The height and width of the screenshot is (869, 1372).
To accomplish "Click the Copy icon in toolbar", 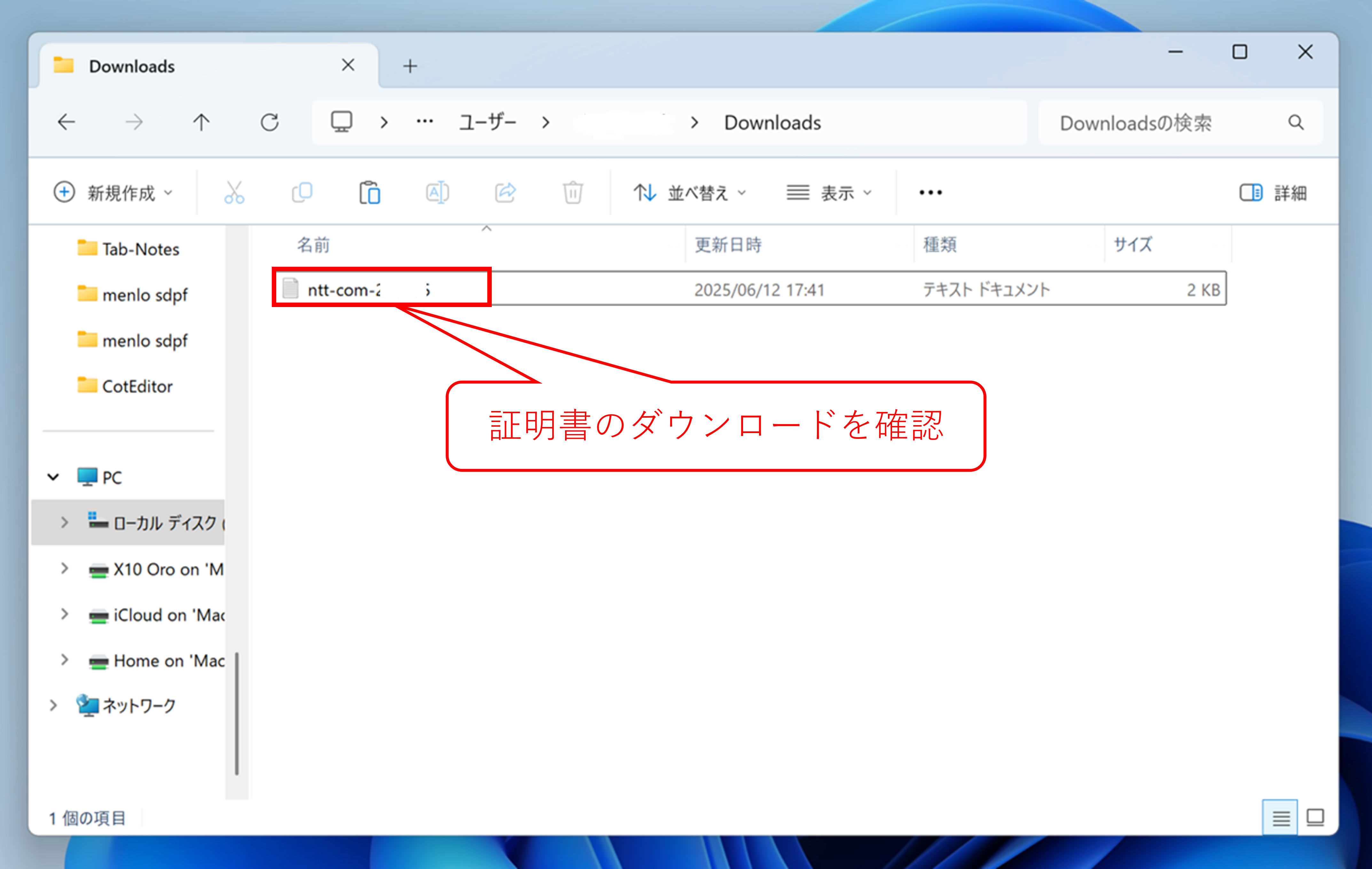I will coord(302,193).
